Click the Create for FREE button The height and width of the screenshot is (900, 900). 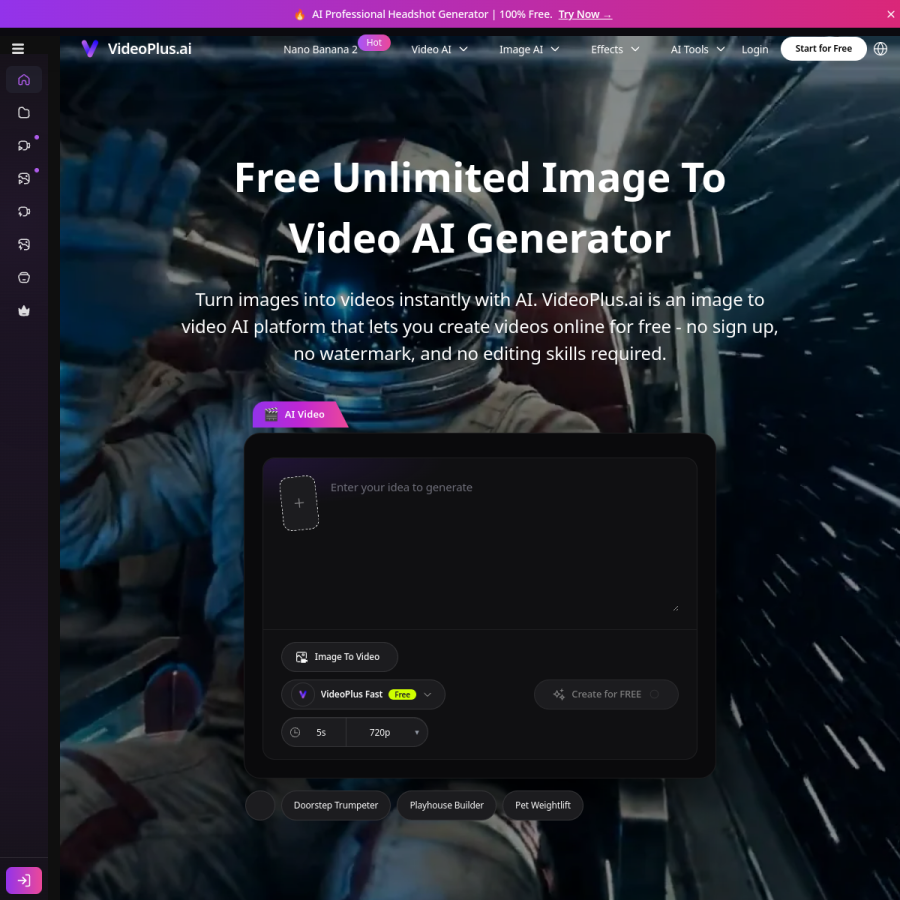pos(606,695)
